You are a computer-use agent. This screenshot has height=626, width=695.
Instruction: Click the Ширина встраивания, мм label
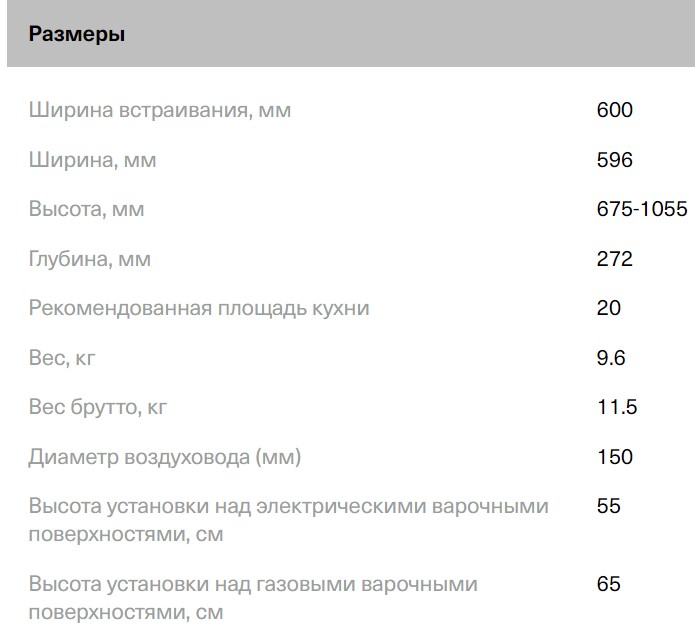tap(160, 110)
